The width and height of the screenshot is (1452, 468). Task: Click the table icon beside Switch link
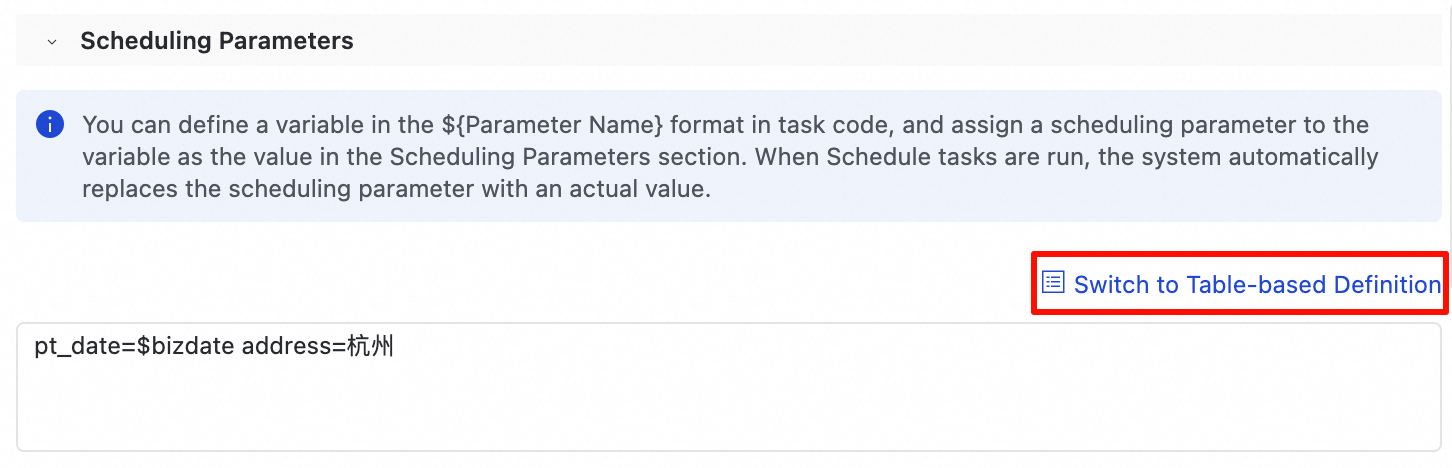pos(1053,283)
